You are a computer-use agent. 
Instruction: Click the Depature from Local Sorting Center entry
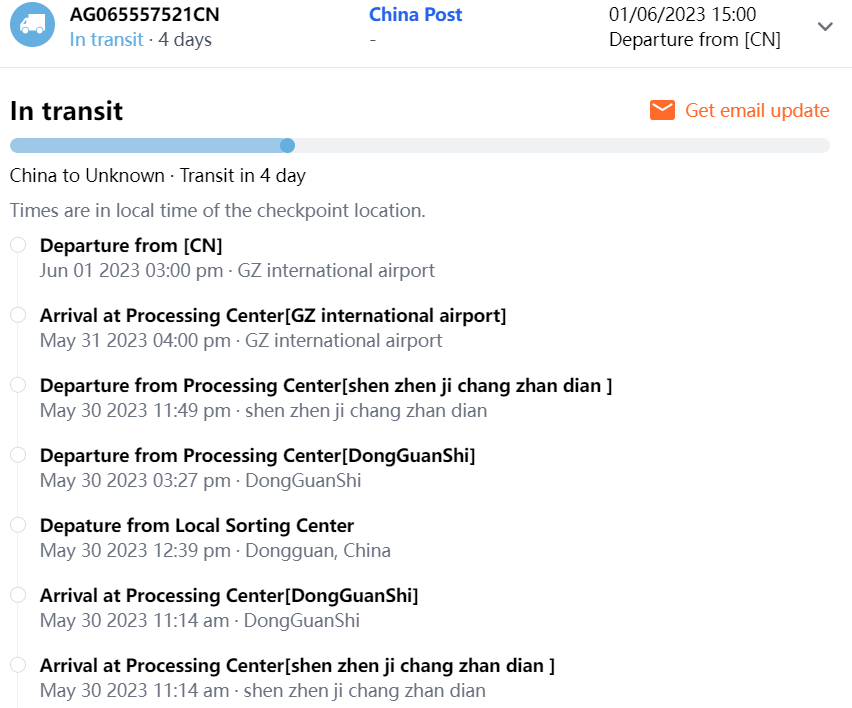click(197, 525)
